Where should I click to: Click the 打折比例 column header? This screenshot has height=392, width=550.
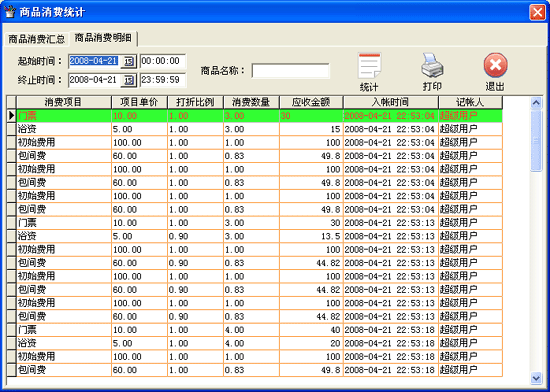coord(195,102)
